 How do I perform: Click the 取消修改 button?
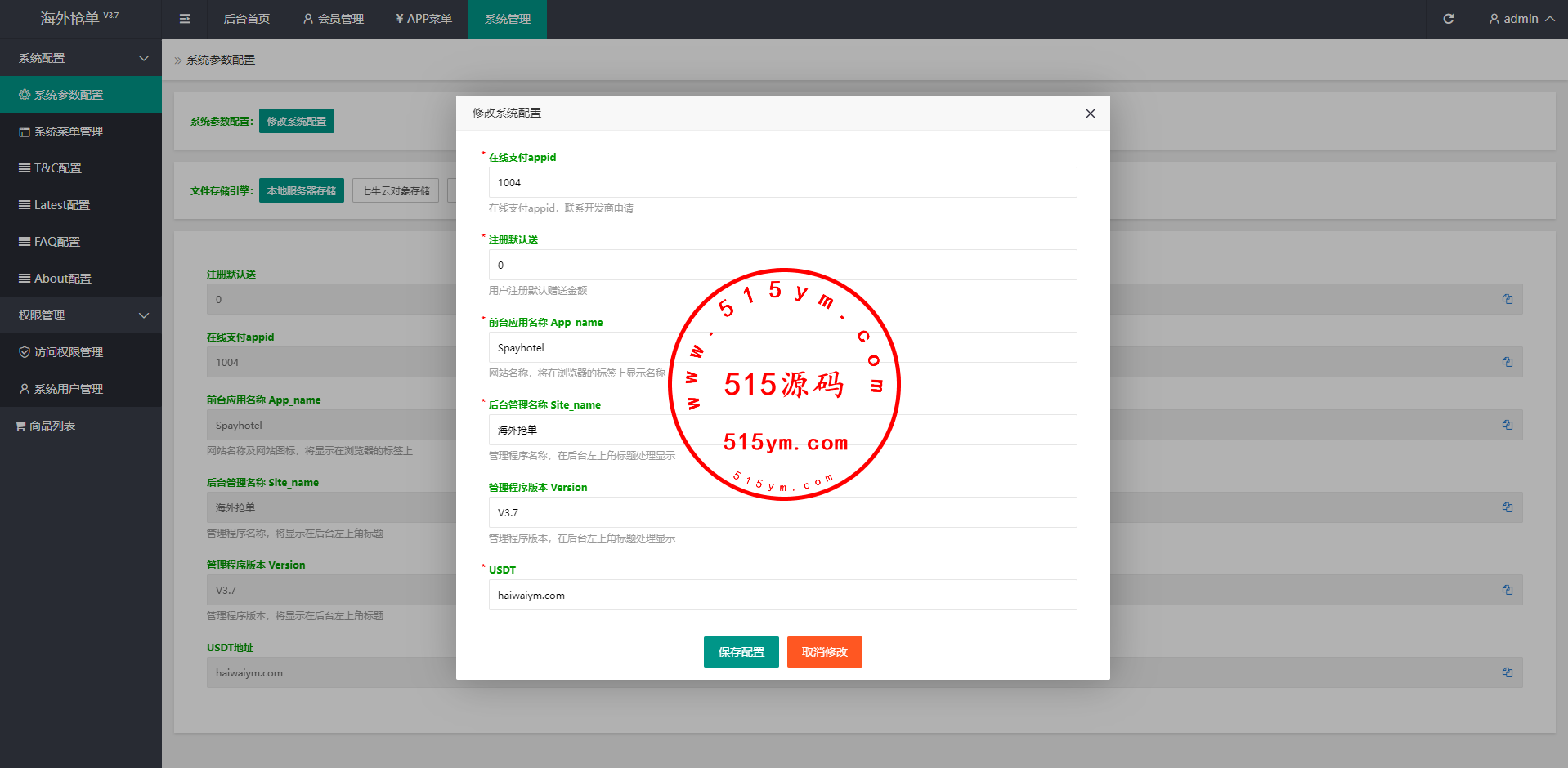[x=824, y=652]
